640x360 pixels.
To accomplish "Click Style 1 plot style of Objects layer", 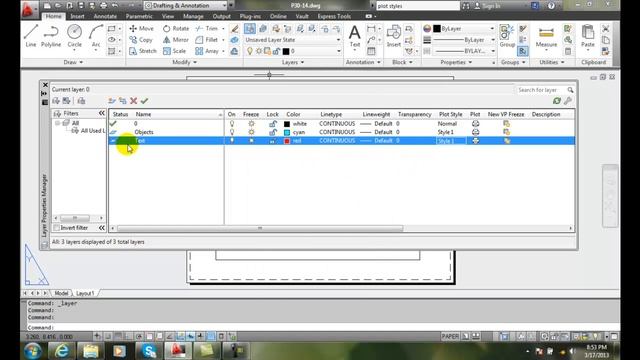I will (446, 132).
